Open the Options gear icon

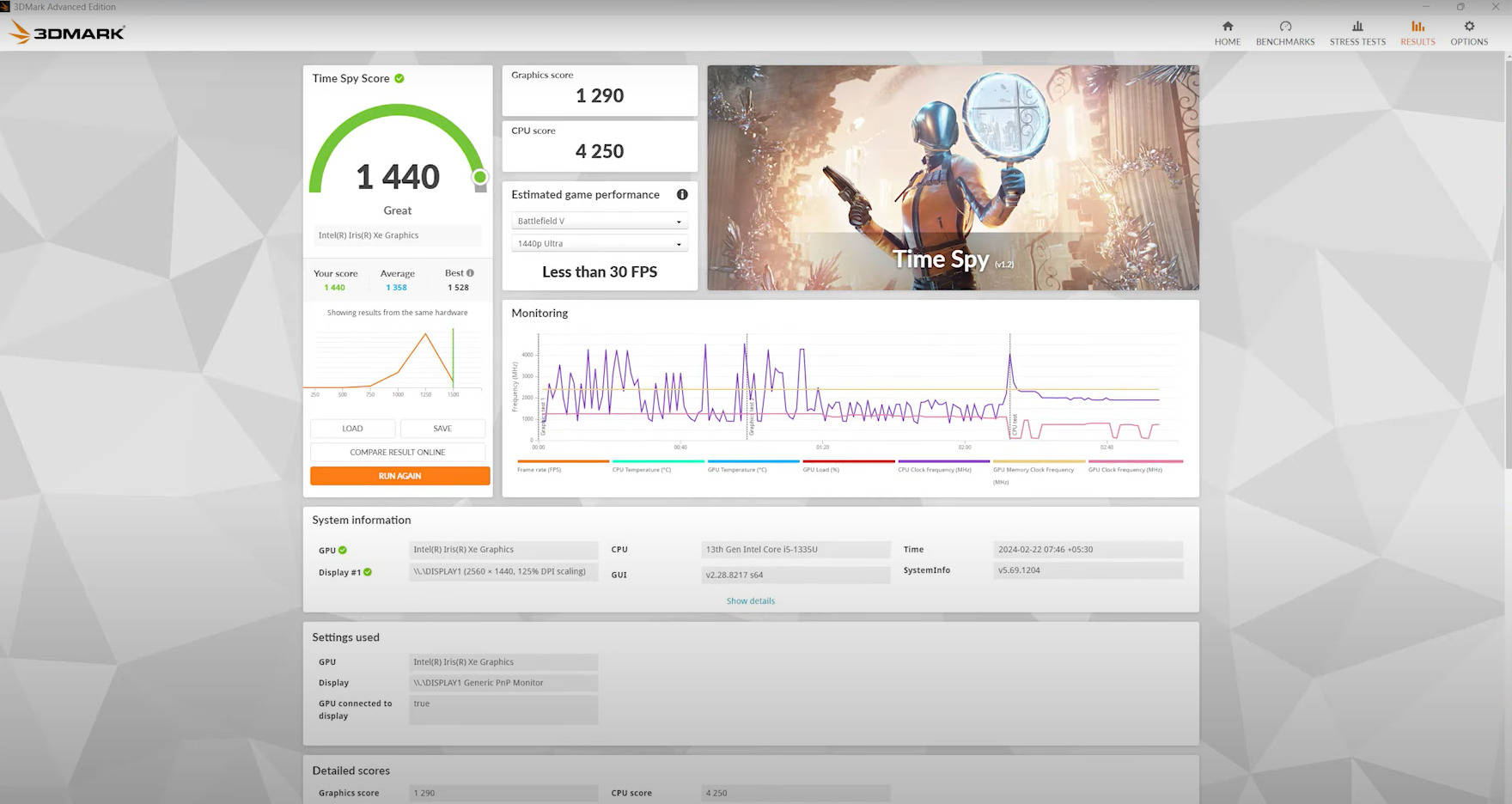coord(1469,27)
